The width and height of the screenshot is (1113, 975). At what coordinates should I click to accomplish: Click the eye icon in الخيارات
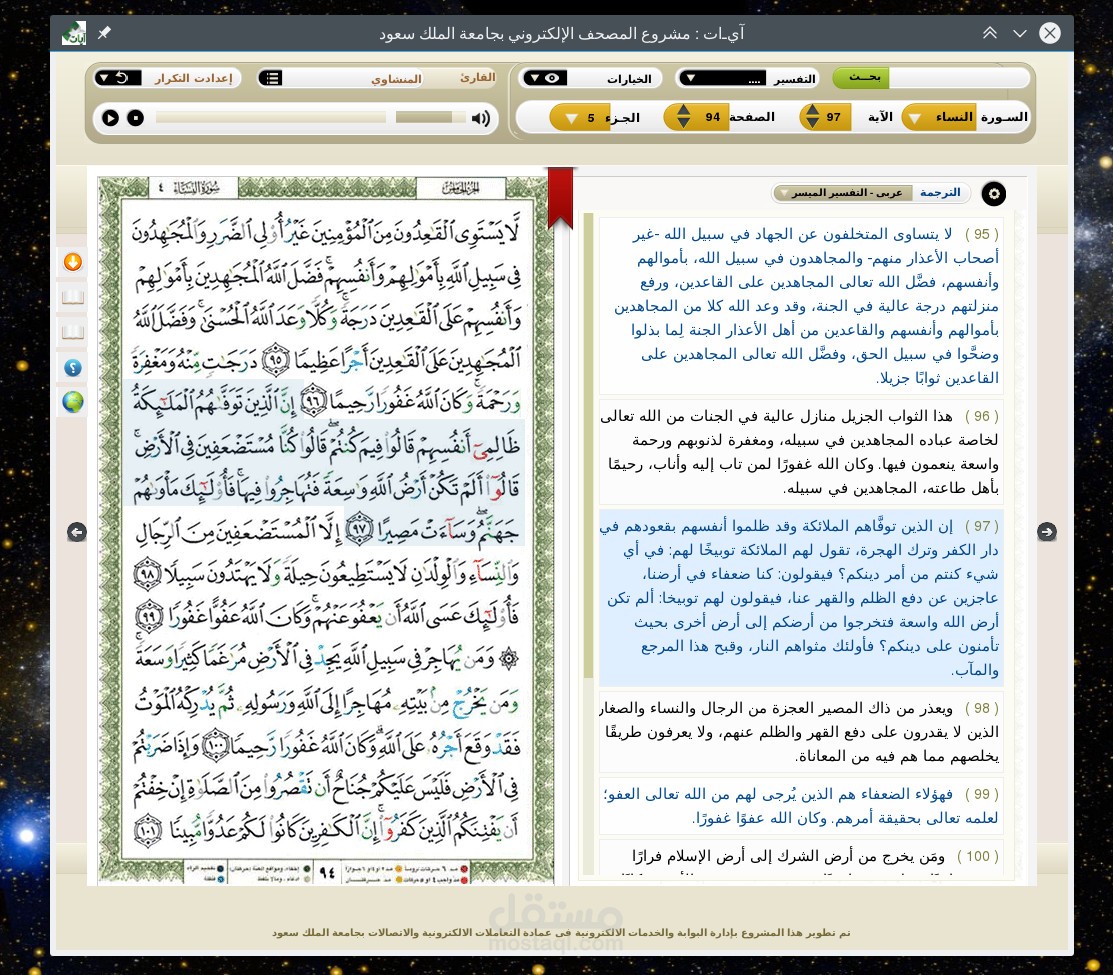coord(552,78)
